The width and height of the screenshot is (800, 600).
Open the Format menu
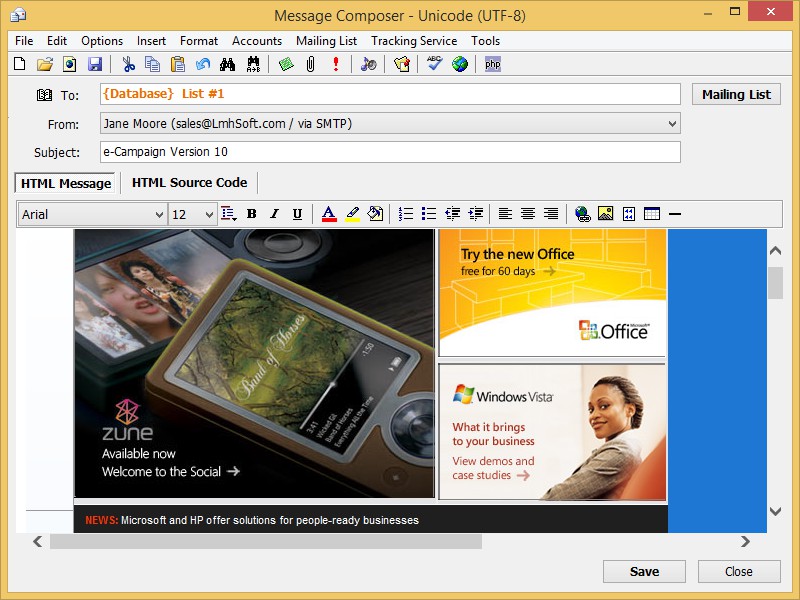point(199,41)
